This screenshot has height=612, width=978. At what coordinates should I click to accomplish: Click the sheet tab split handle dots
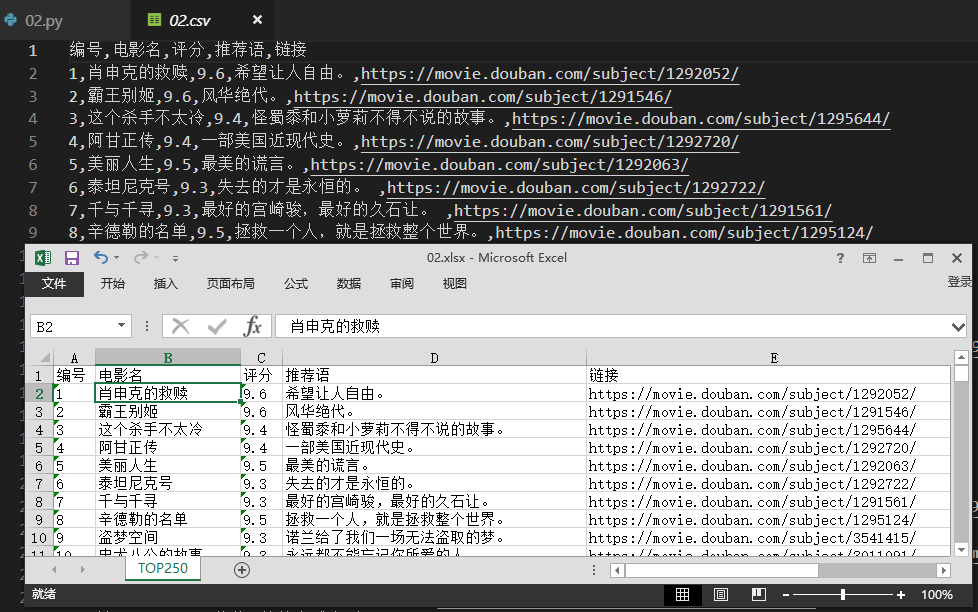[x=594, y=570]
